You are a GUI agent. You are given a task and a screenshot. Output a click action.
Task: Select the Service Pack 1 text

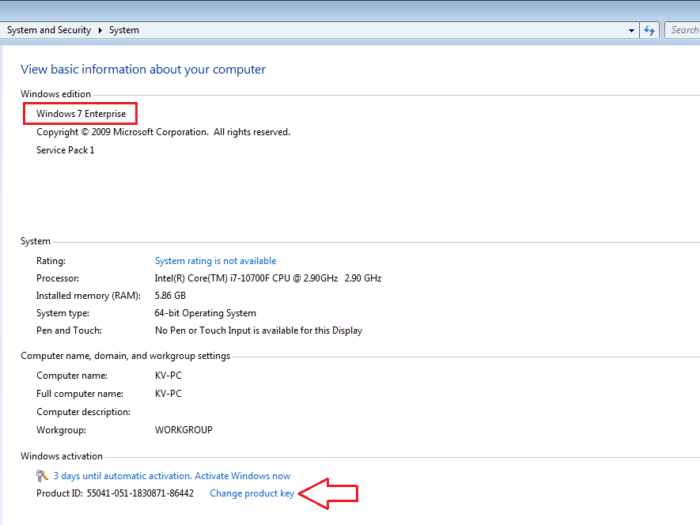(65, 150)
